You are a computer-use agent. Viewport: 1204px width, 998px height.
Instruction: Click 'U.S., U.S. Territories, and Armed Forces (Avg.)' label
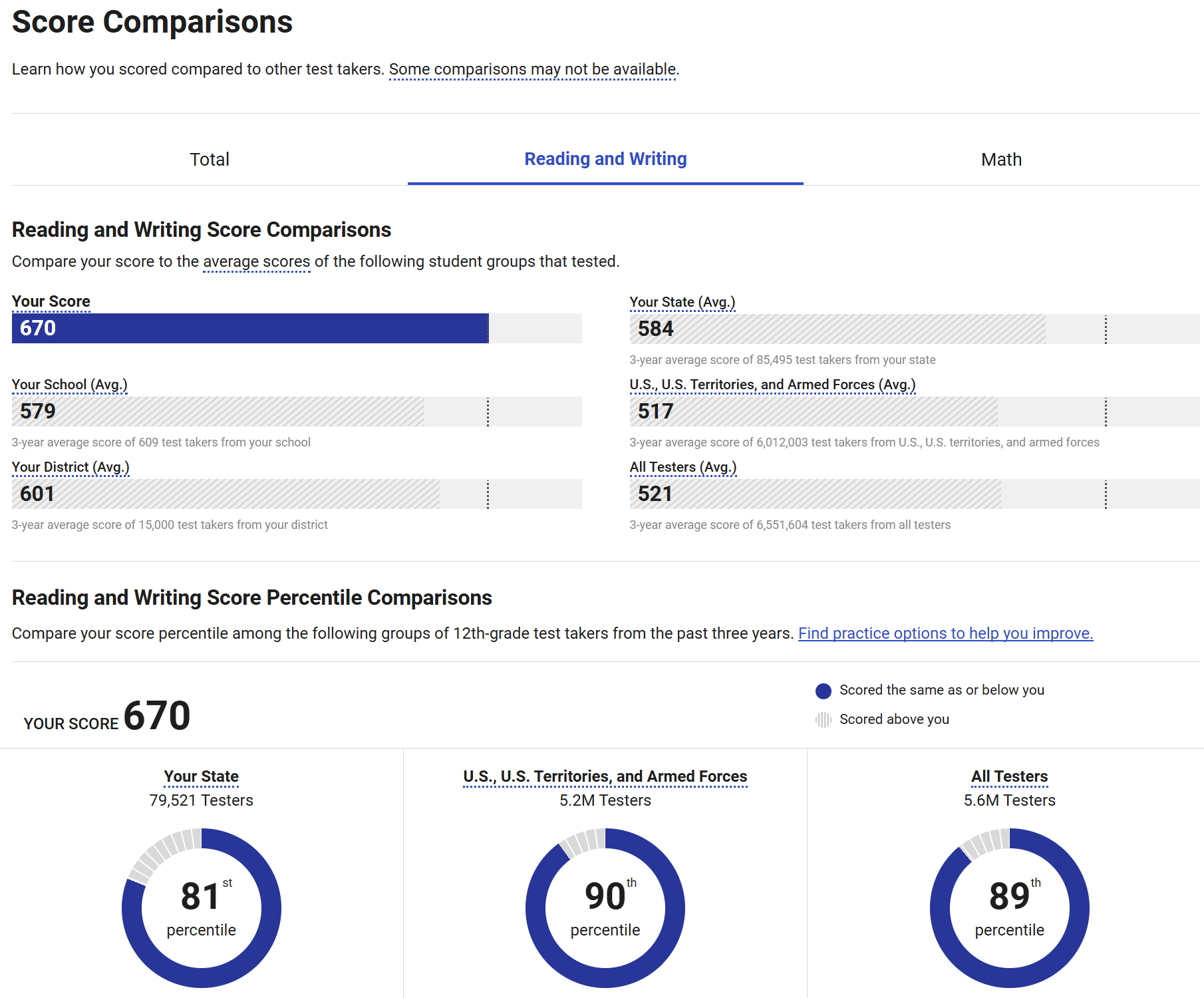pos(772,385)
